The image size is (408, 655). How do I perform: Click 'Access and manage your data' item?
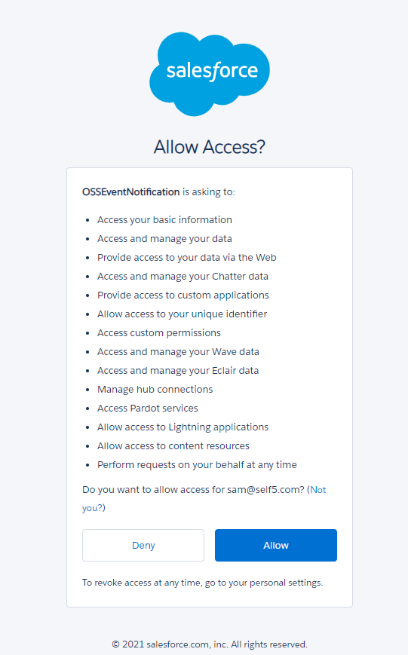click(165, 239)
